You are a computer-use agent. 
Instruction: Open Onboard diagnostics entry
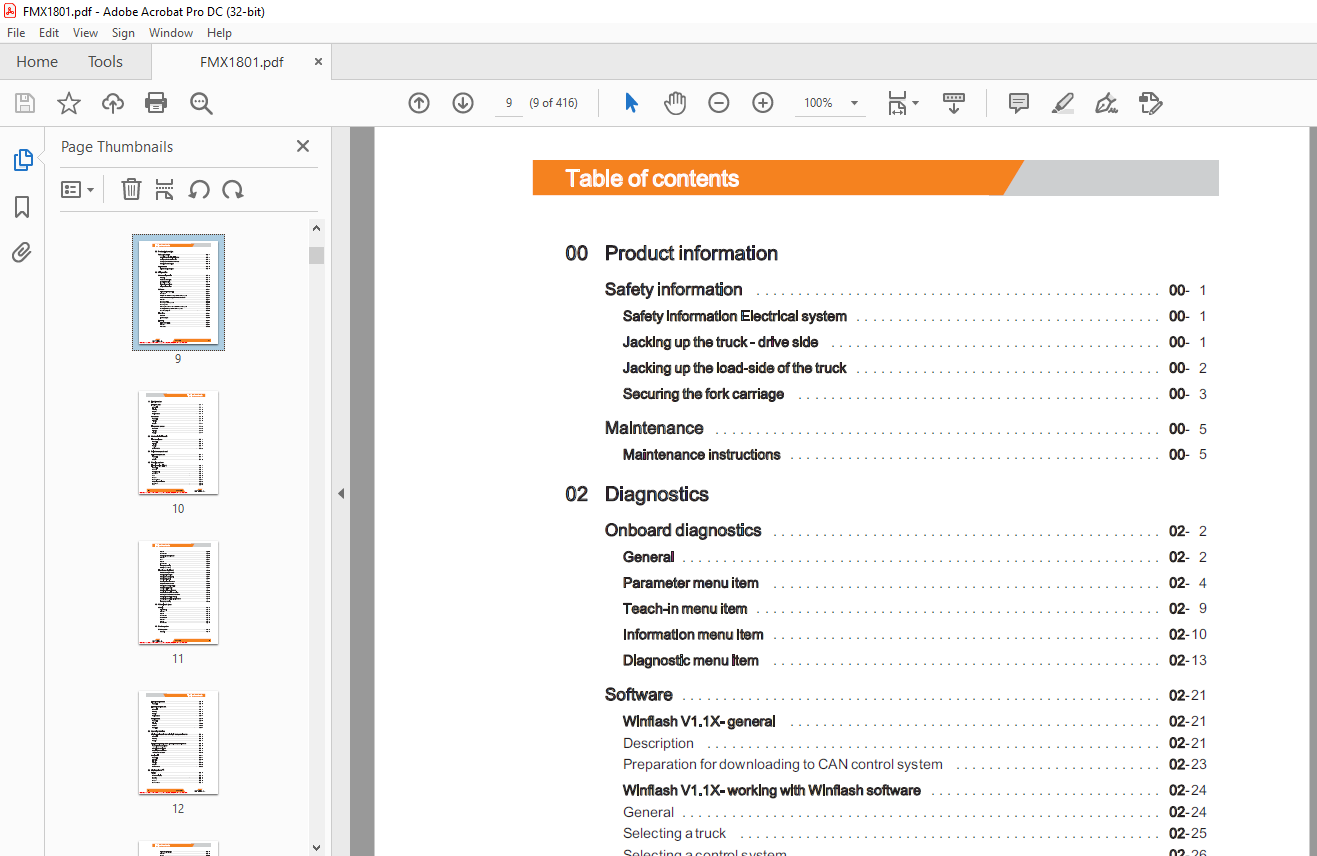pyautogui.click(x=683, y=531)
